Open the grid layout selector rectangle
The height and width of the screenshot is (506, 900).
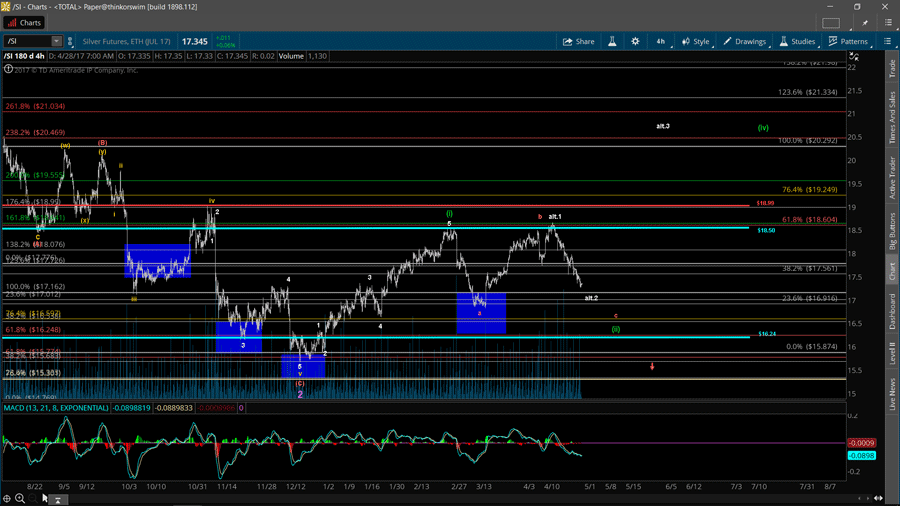pos(831,22)
